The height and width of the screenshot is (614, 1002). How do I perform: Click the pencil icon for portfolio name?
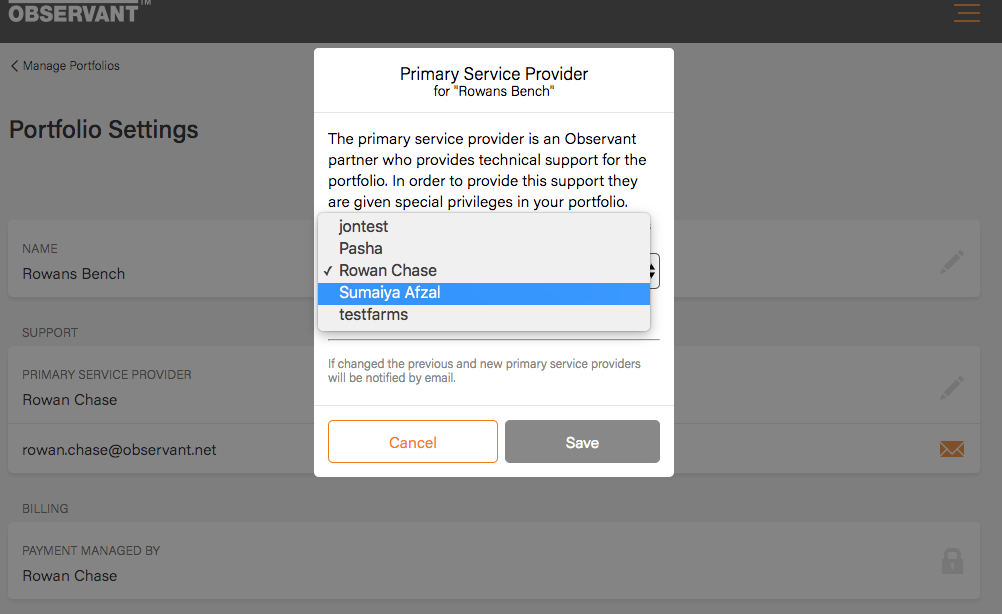952,262
